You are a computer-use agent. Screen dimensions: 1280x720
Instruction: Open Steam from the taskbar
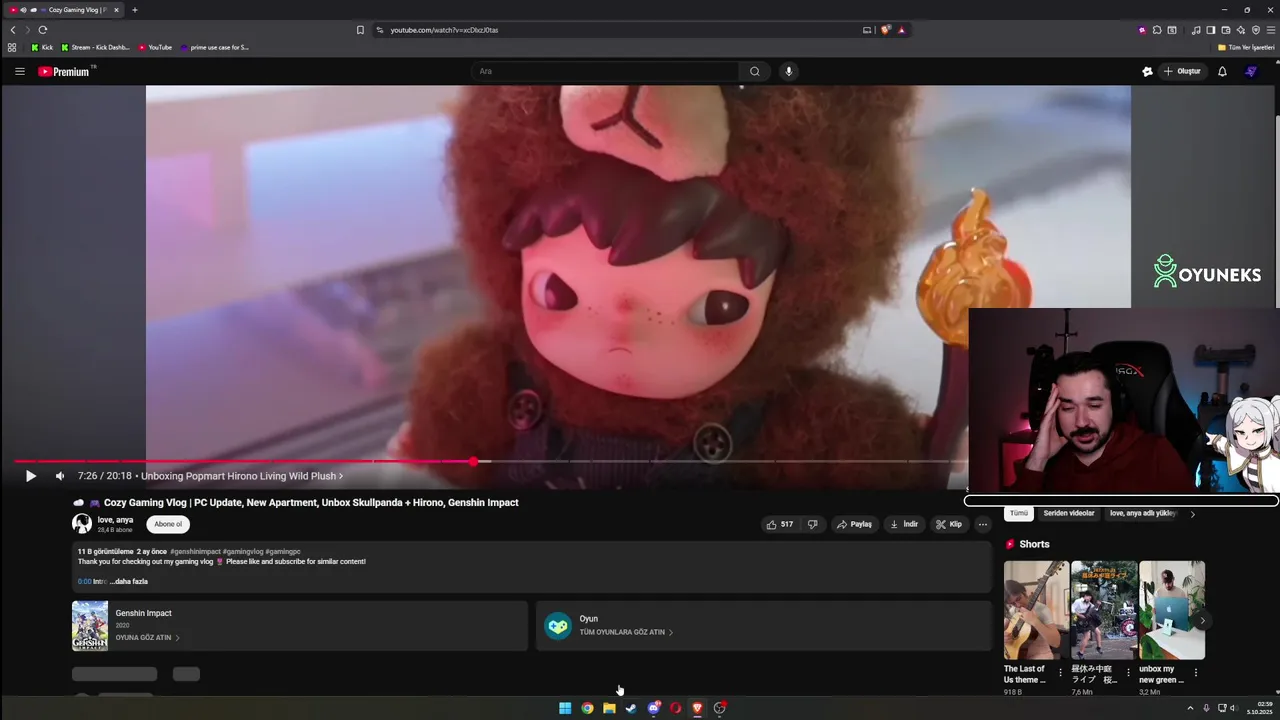click(631, 708)
